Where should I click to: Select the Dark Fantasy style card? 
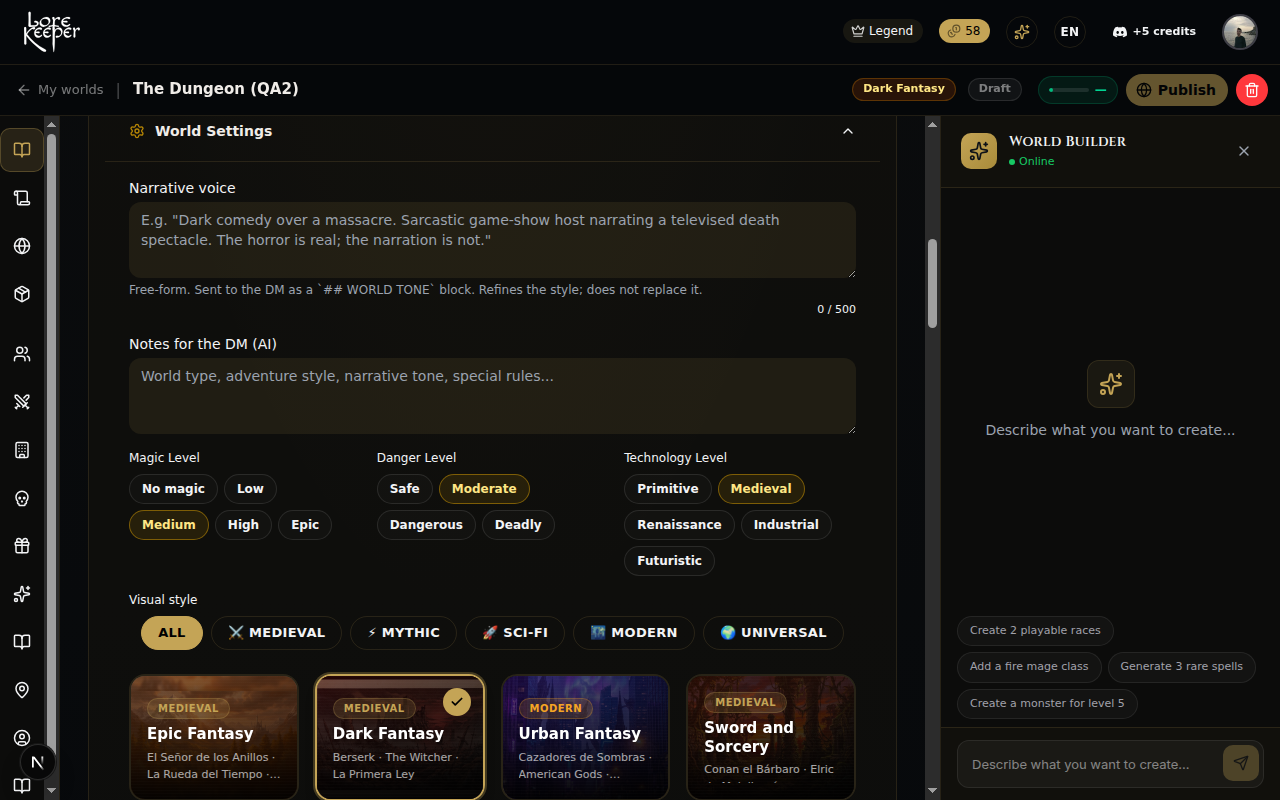(400, 737)
